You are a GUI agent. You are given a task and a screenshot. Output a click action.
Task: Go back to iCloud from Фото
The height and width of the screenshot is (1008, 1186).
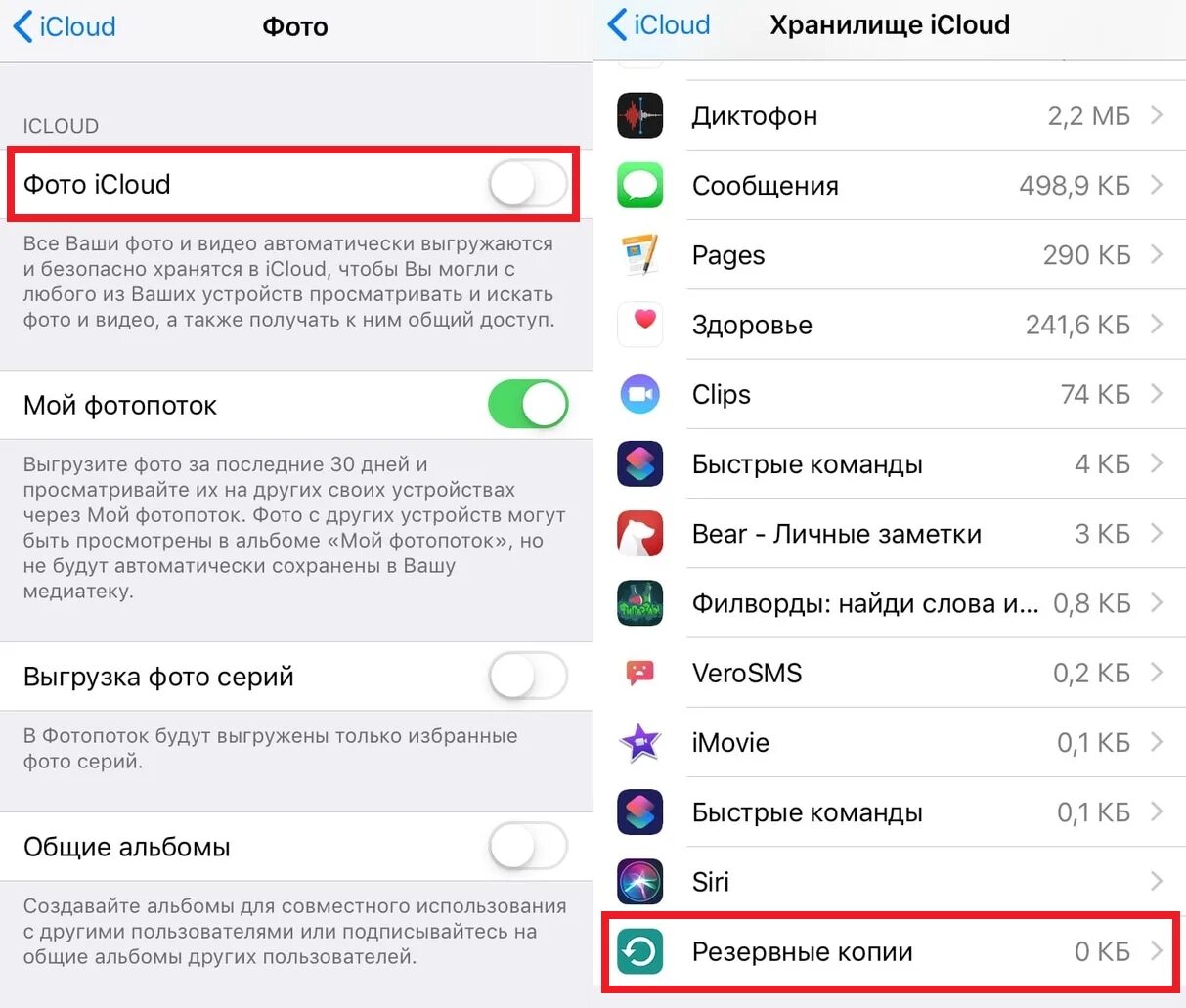65,26
